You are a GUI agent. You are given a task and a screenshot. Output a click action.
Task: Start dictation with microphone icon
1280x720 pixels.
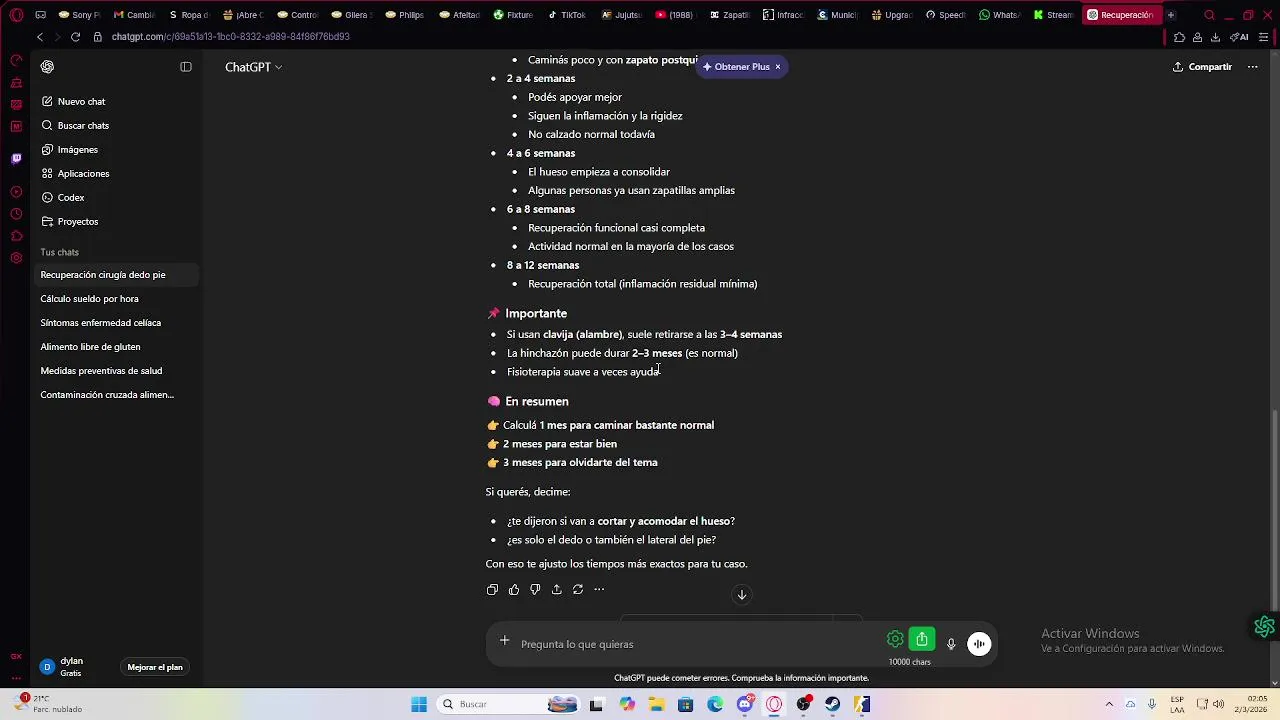[x=951, y=644]
